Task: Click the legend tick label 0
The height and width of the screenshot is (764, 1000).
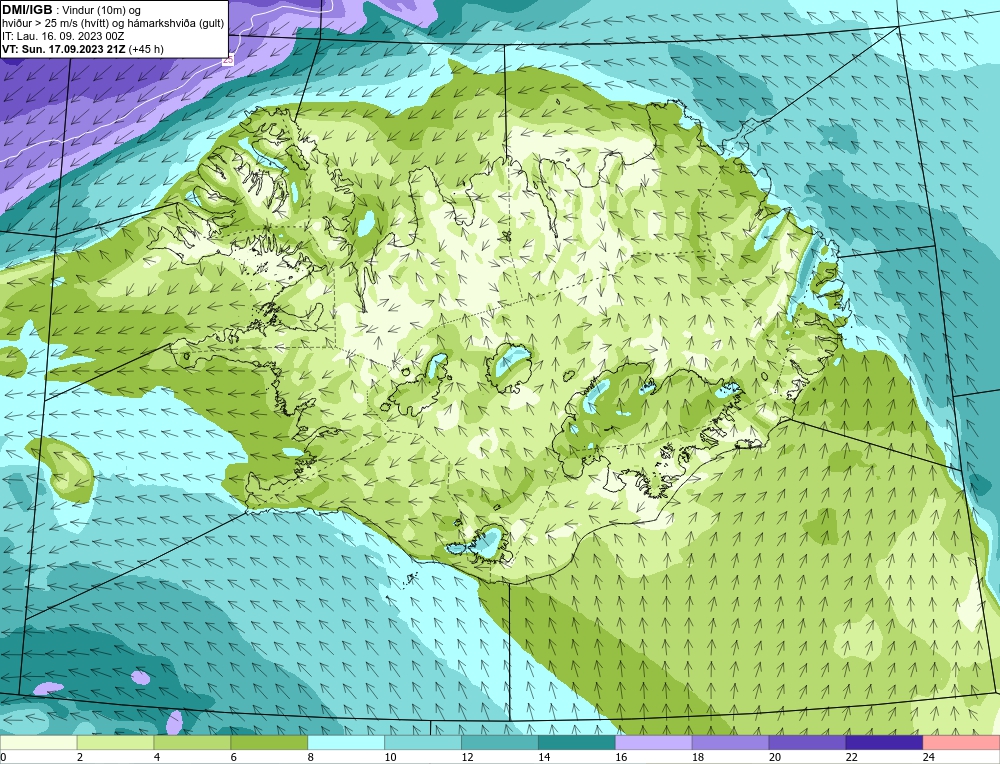Action: click(3, 757)
